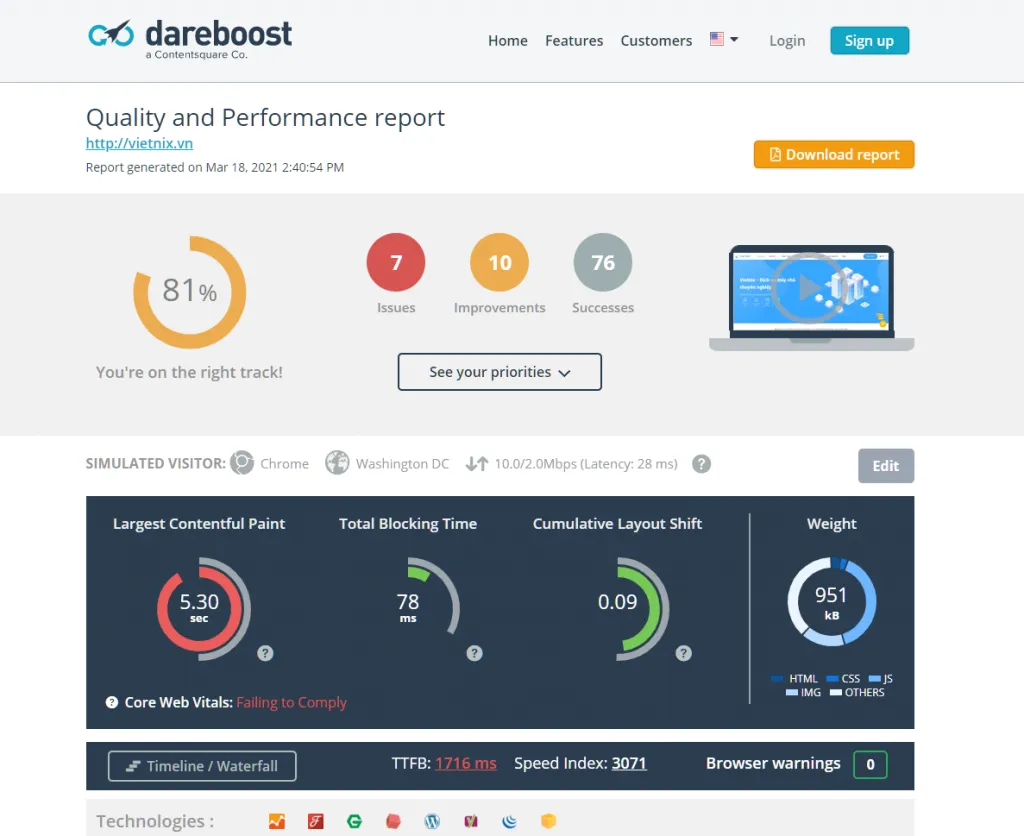Click the Yoast SEO technology icon
The width and height of the screenshot is (1024, 836).
tap(470, 820)
